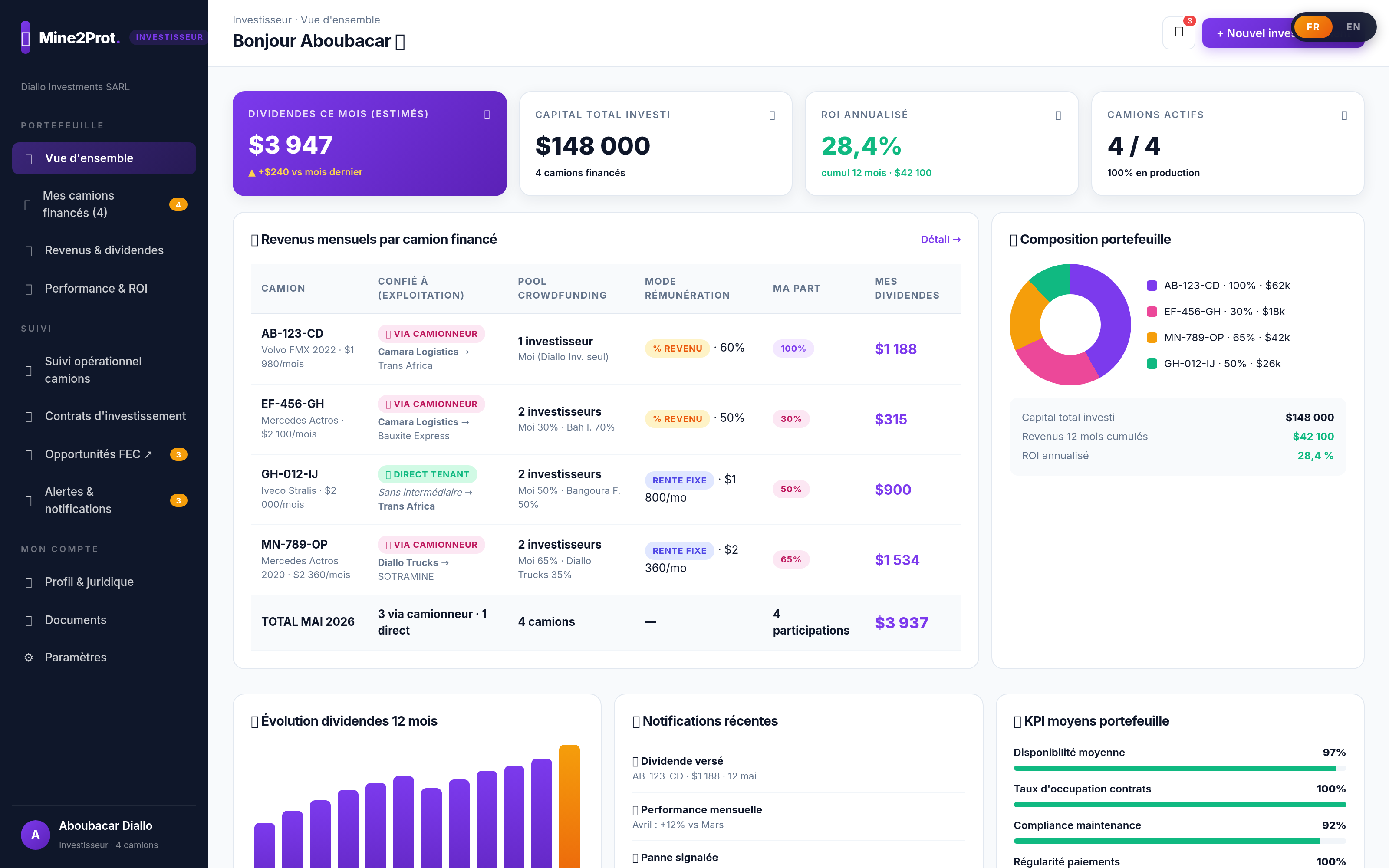The image size is (1389, 868).
Task: Go to Revenus & dividendes
Action: 104,250
